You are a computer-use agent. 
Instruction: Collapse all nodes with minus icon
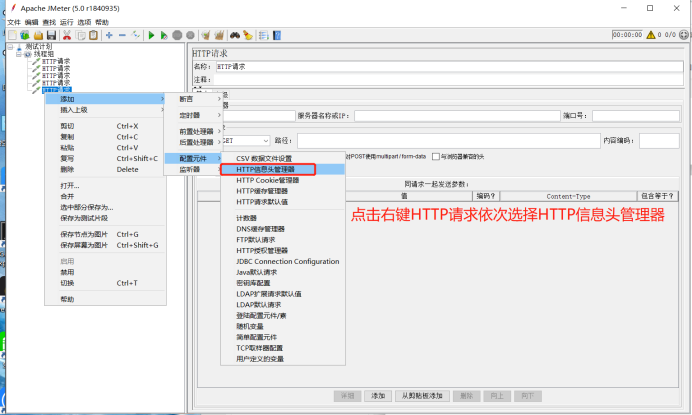122,35
